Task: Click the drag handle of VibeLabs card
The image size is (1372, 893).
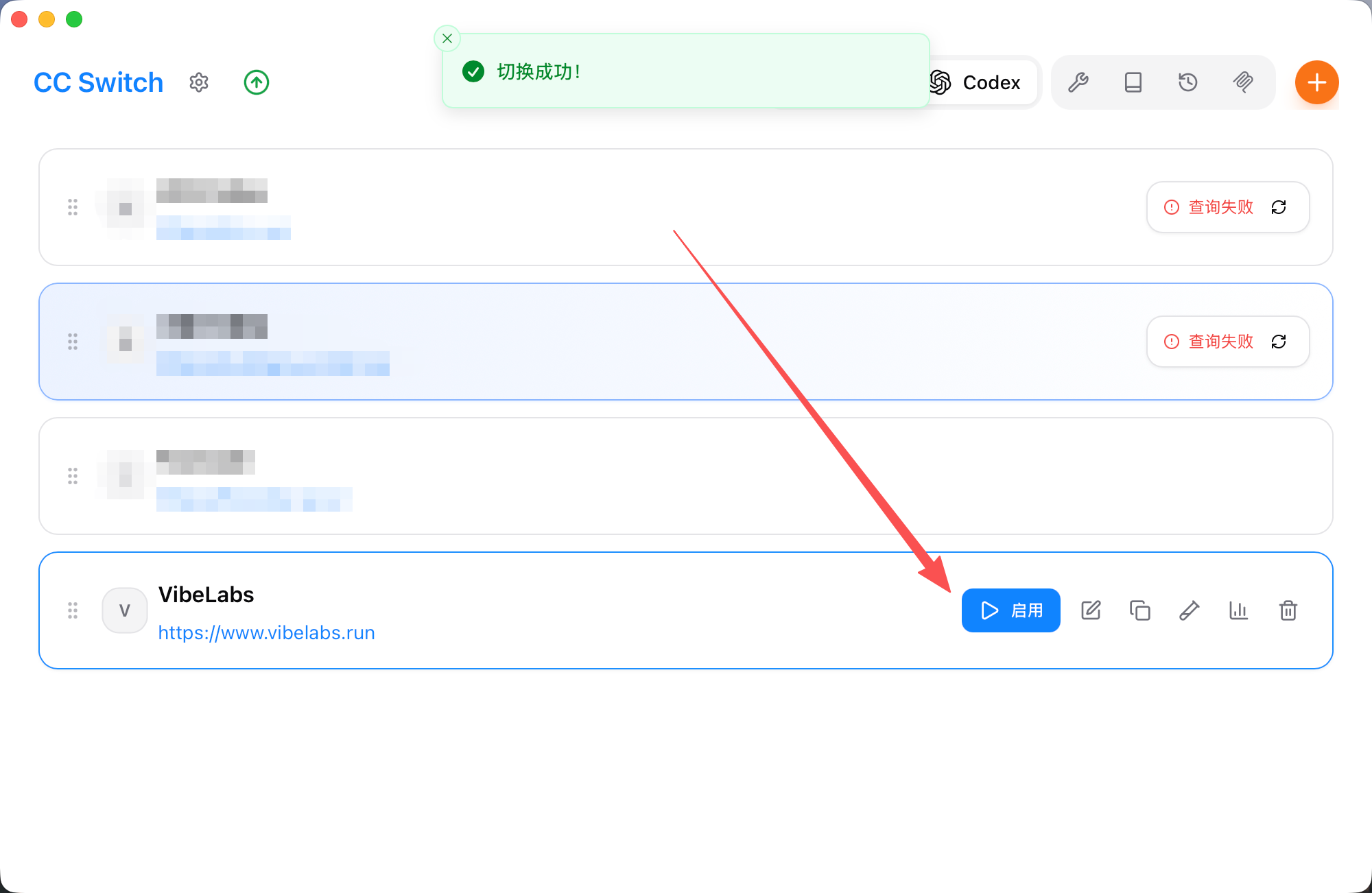Action: click(x=73, y=610)
